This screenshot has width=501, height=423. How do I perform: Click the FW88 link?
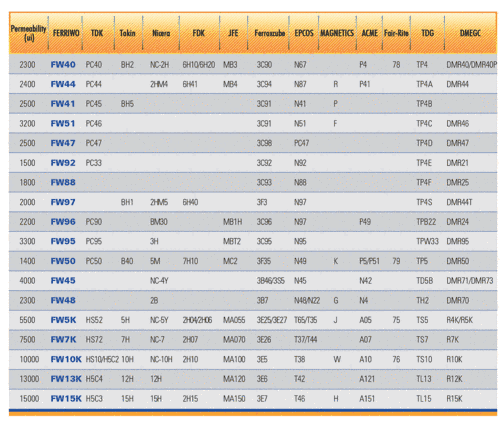pos(63,183)
